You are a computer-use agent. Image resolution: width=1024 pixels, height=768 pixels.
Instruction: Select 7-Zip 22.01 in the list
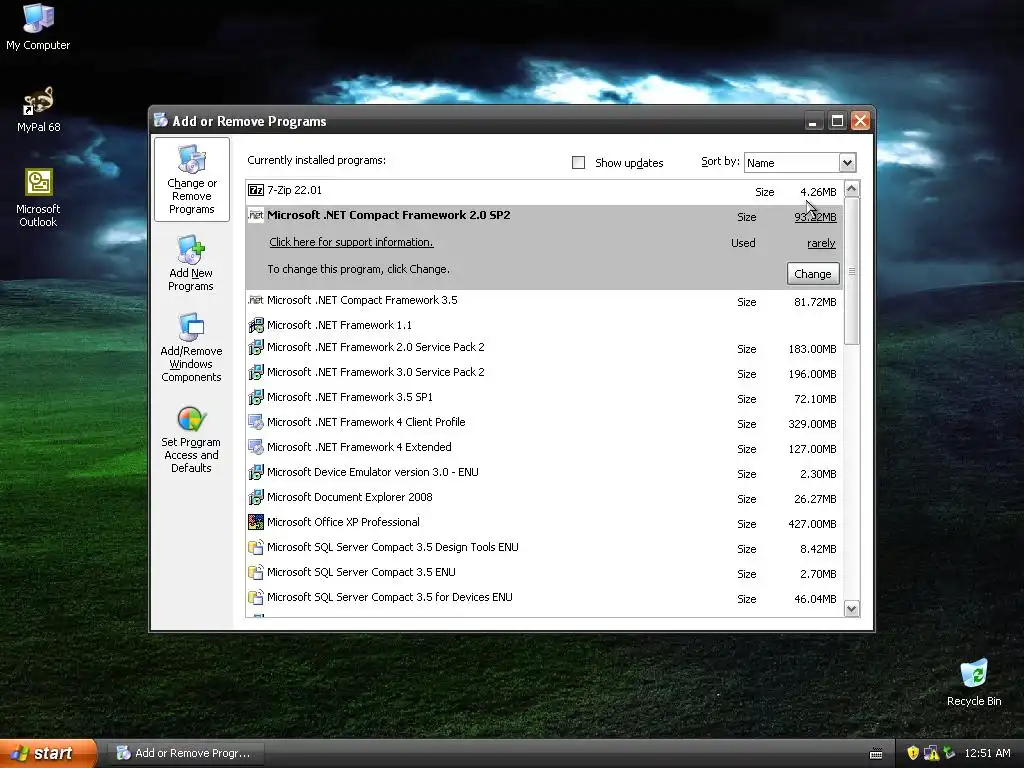[544, 191]
